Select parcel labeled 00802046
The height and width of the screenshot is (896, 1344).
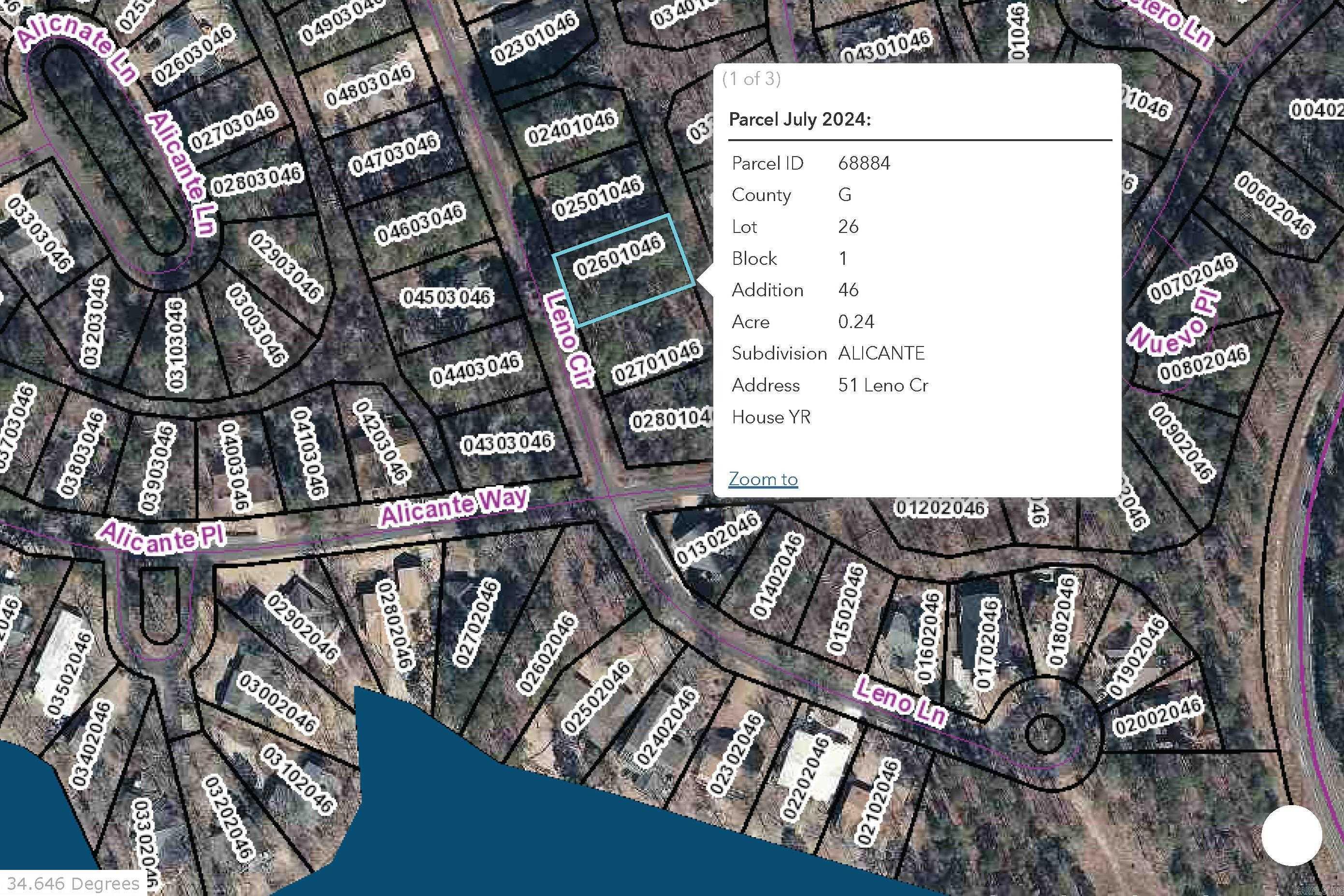point(1203,363)
